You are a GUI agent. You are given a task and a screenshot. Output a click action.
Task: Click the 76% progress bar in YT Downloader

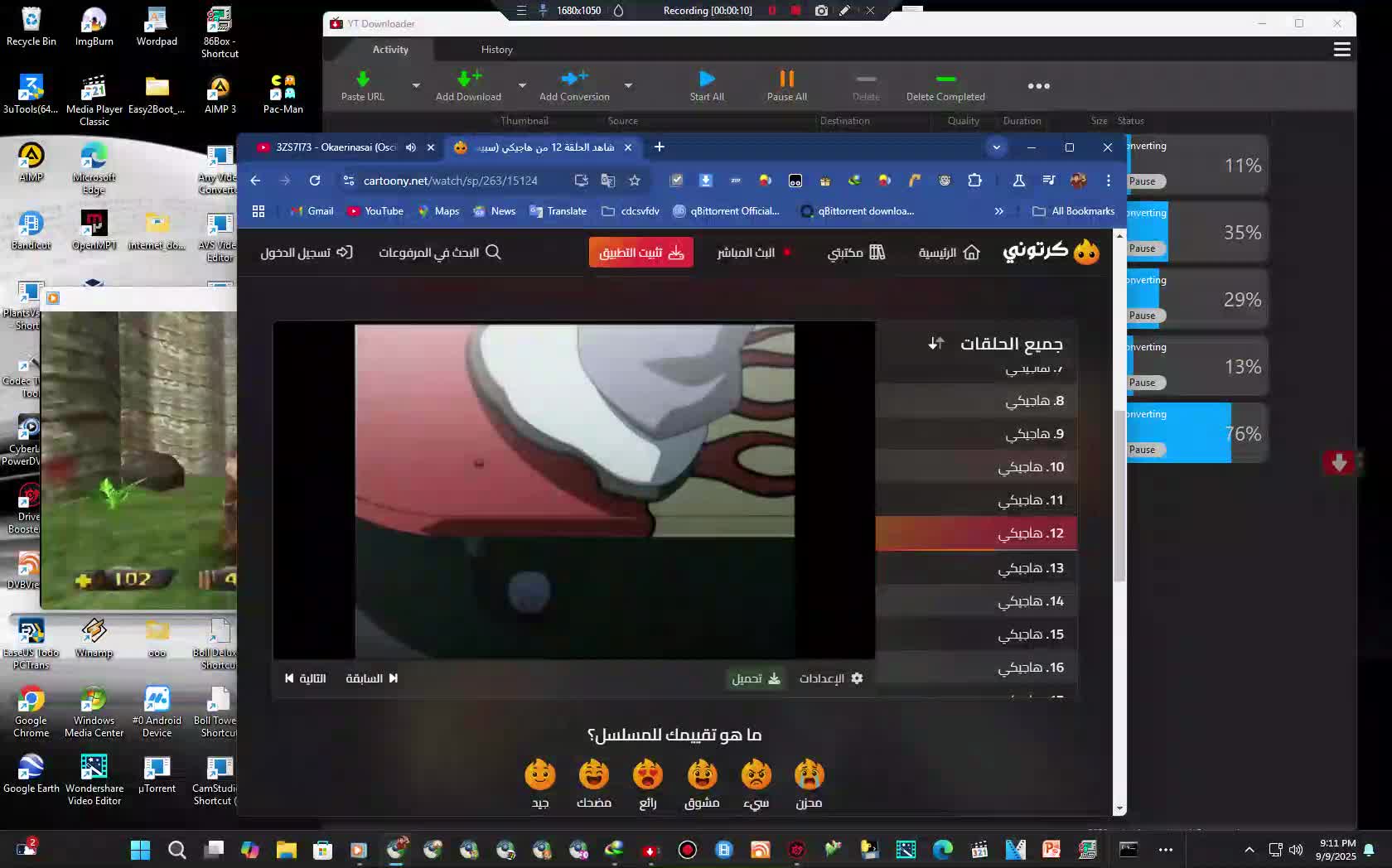pyautogui.click(x=1197, y=433)
